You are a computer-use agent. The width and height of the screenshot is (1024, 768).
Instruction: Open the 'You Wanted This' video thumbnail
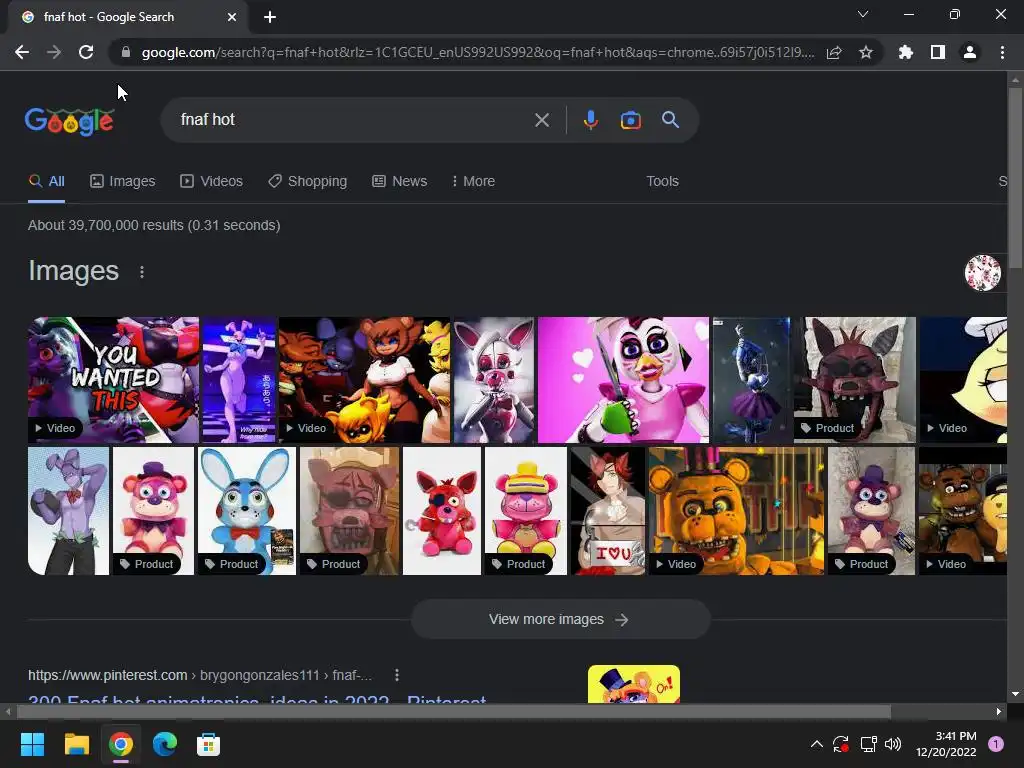[114, 380]
